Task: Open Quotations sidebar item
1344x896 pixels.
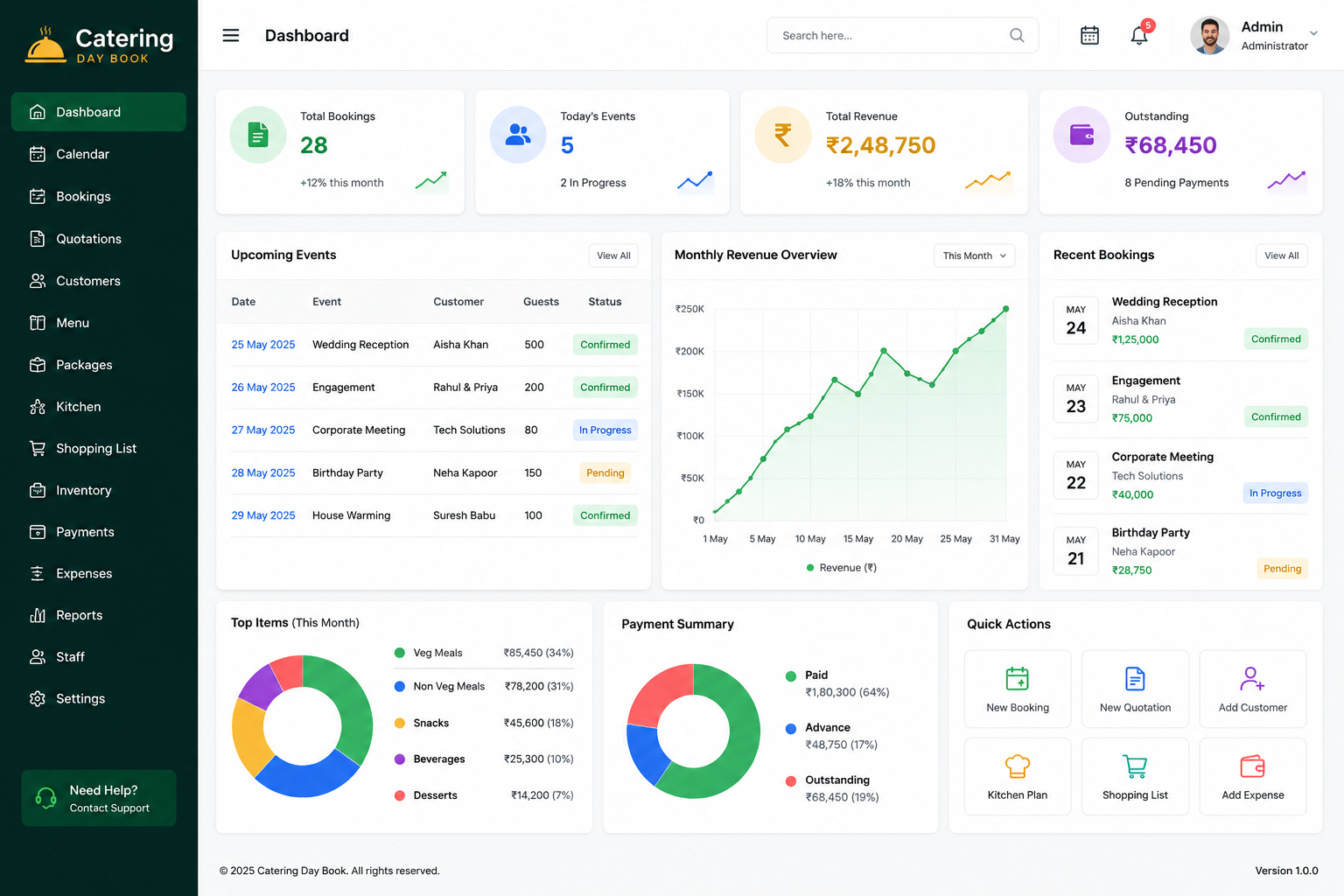Action: [x=99, y=239]
